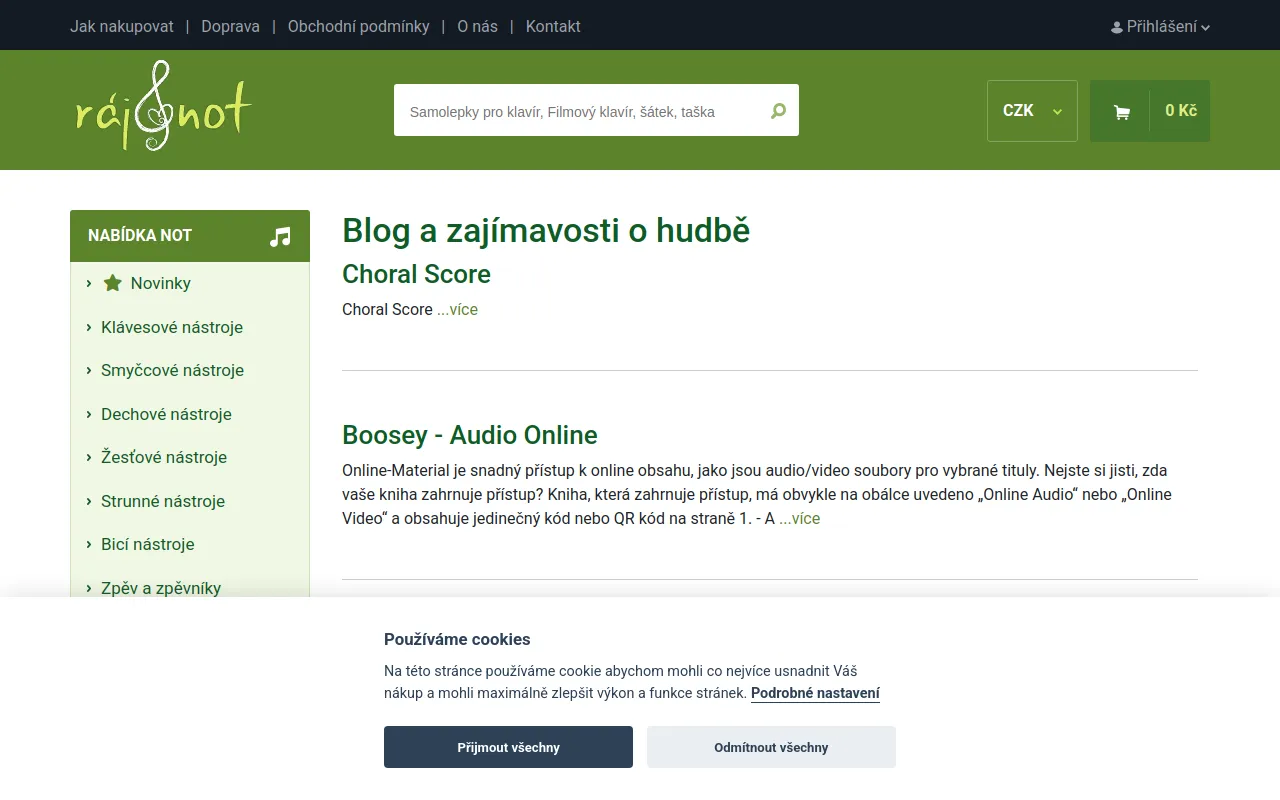Open Kontakt page
Screen dimensions: 1280x800
553,27
